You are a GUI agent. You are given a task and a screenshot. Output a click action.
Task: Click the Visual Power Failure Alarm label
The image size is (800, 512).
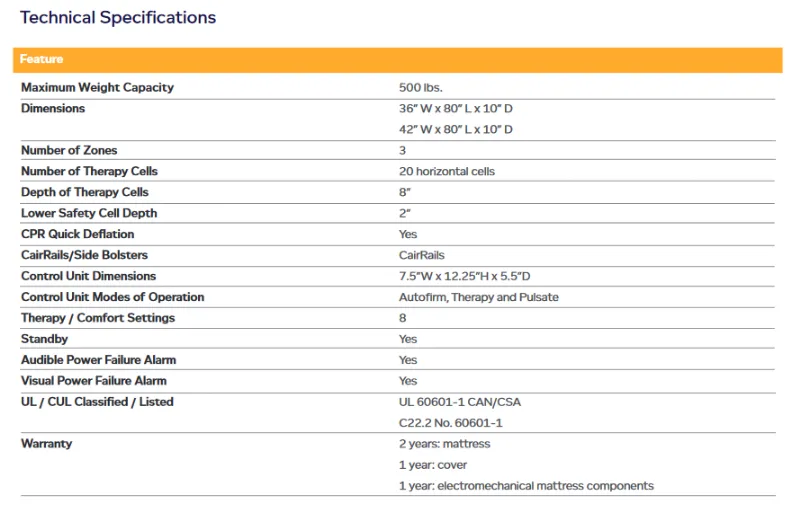pyautogui.click(x=93, y=381)
